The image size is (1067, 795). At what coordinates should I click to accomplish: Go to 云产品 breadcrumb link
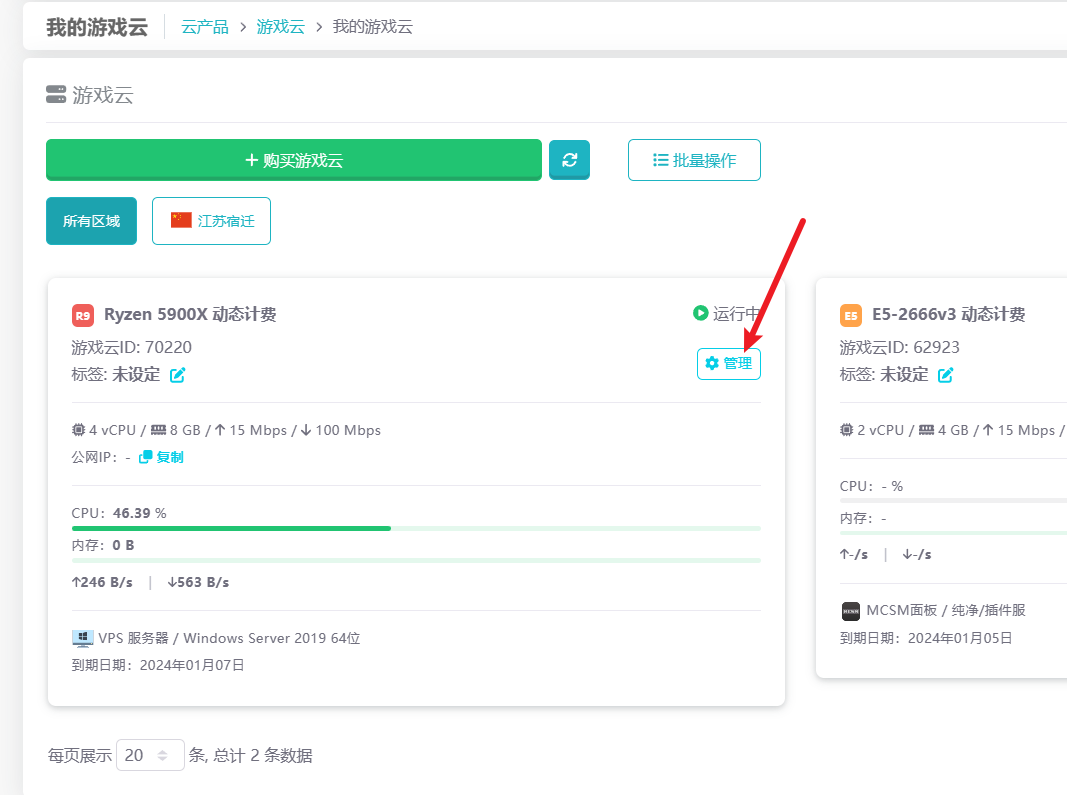(205, 27)
